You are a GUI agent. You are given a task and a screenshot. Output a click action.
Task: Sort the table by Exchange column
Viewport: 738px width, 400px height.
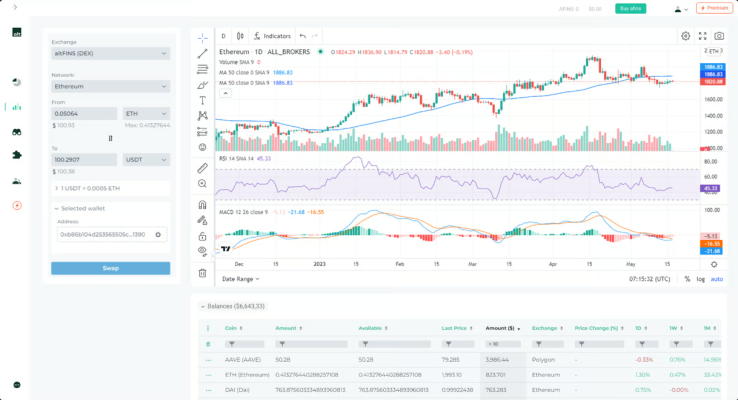click(547, 328)
